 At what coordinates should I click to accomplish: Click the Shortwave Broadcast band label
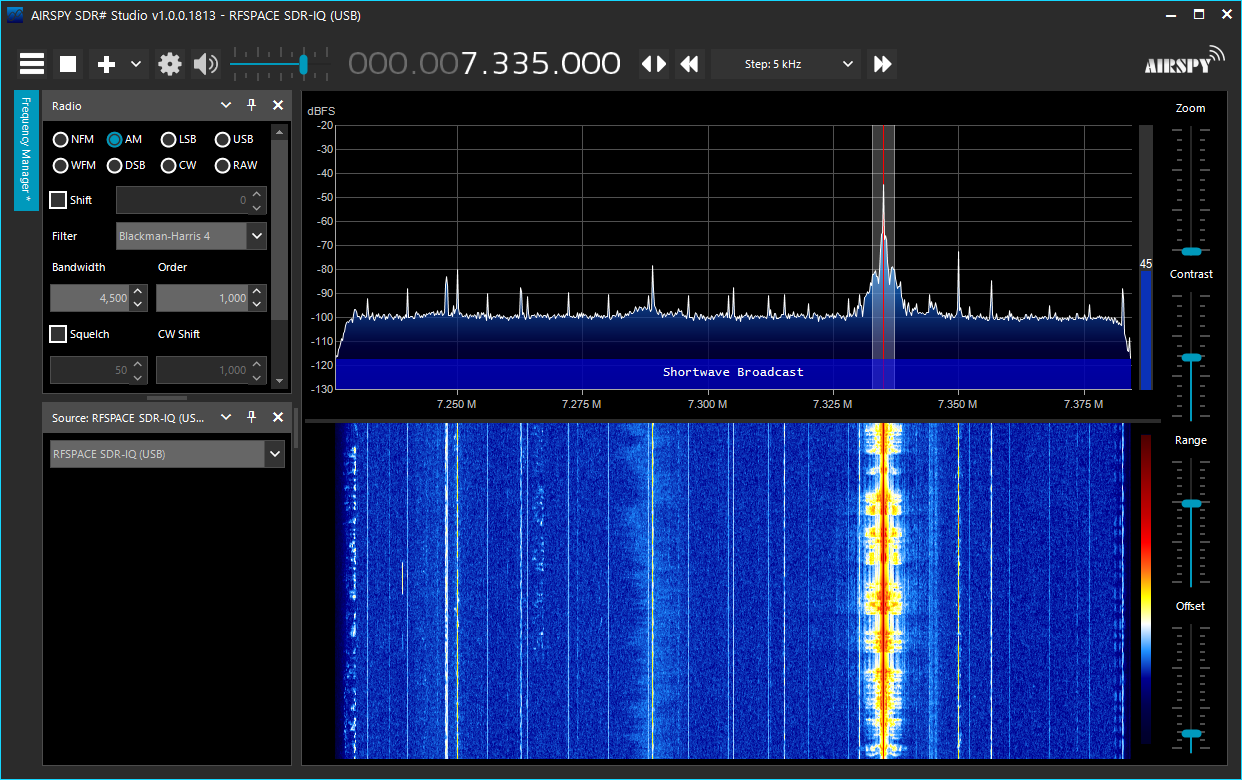click(733, 372)
